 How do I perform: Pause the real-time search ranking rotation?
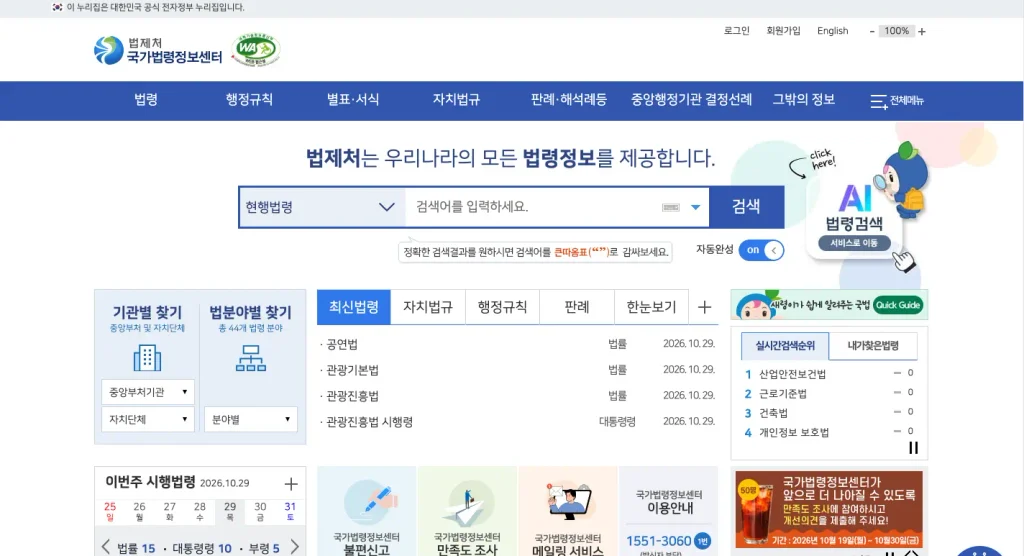point(913,448)
